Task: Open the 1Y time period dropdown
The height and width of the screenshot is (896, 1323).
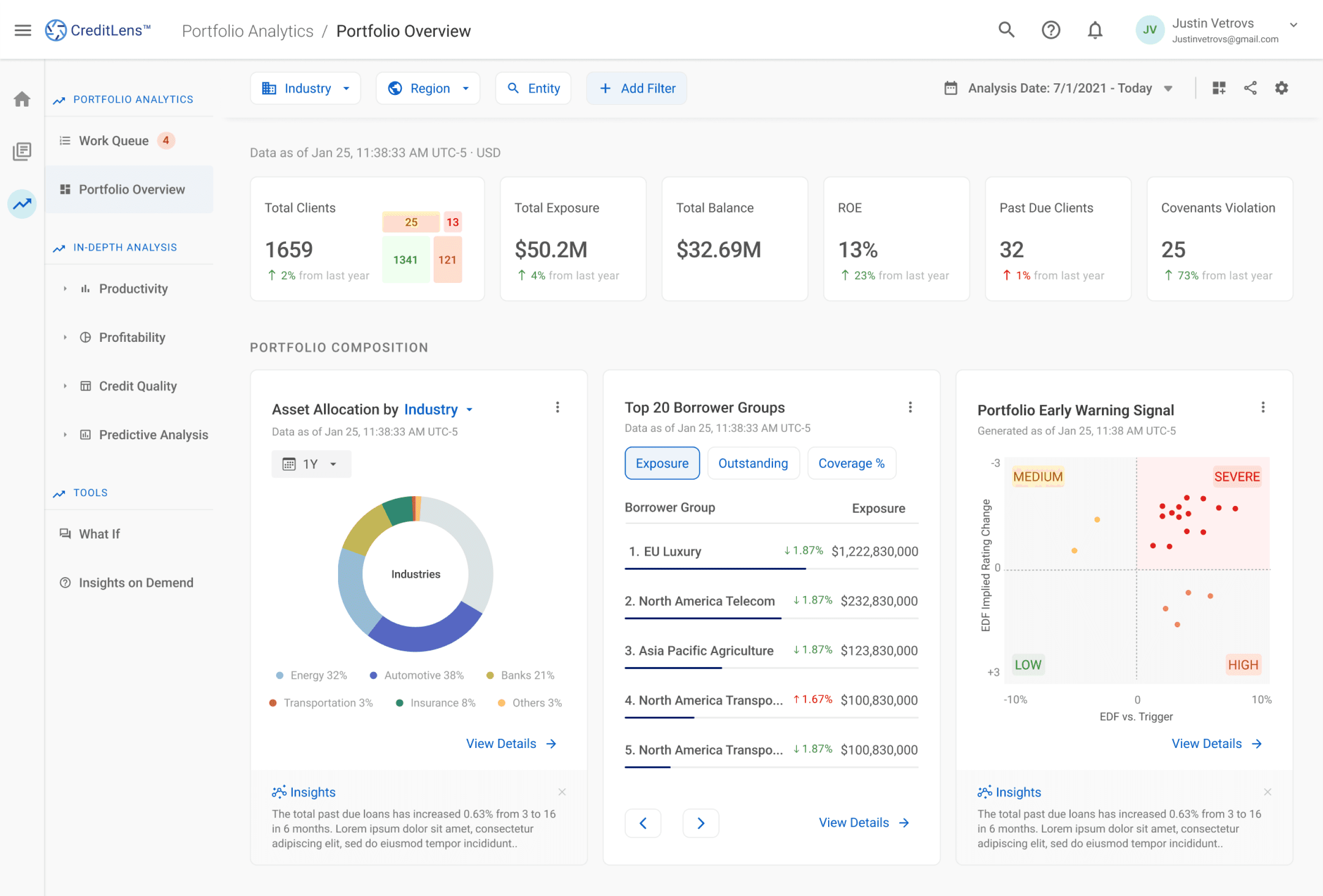Action: [311, 464]
